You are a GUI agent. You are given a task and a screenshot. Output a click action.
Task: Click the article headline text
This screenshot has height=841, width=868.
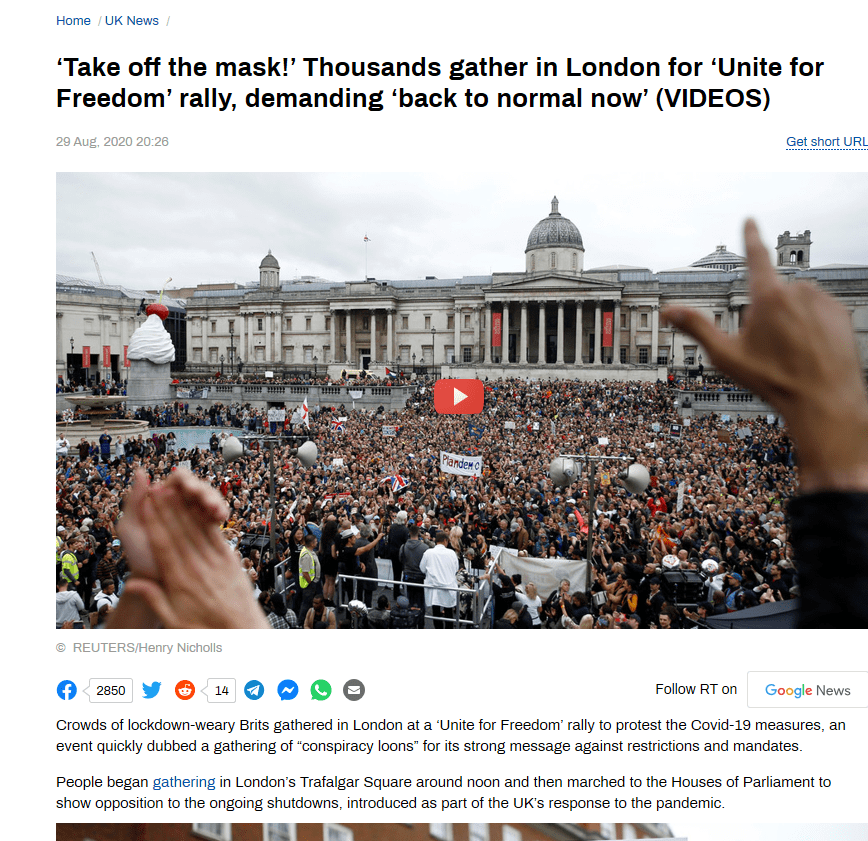(x=440, y=82)
